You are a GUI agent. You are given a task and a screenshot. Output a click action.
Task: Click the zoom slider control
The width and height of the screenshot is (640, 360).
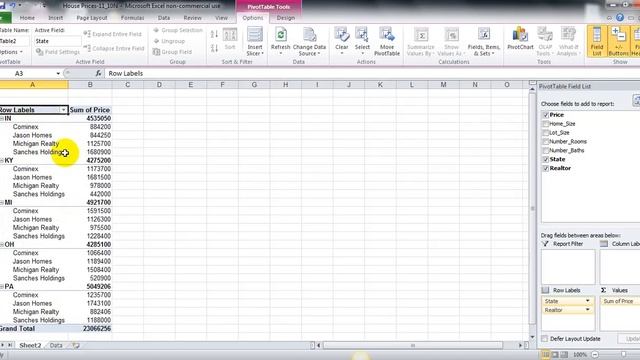coord(623,355)
